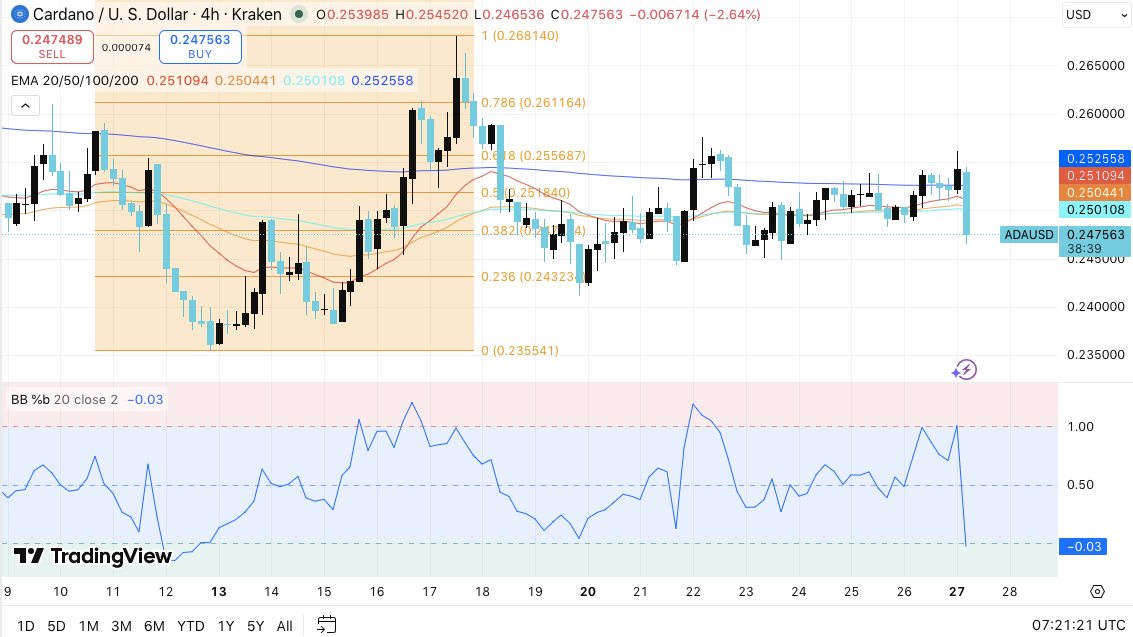Click the ADAUSD price label on price scale
This screenshot has width=1133, height=637.
coord(1028,234)
